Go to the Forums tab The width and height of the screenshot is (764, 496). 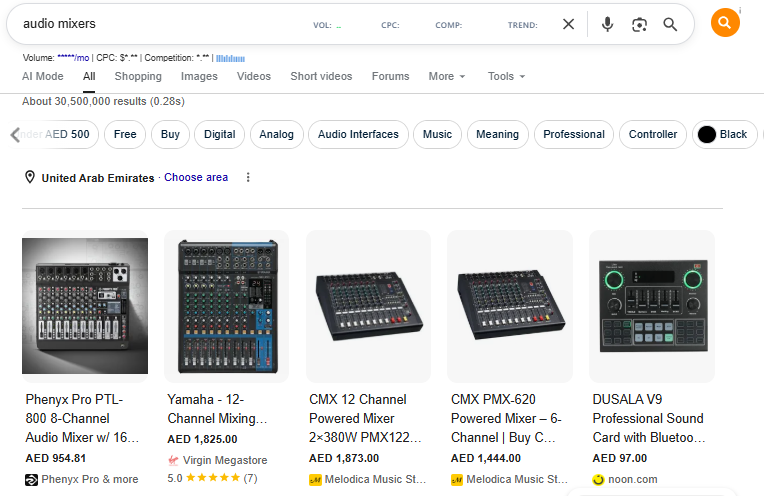(390, 76)
